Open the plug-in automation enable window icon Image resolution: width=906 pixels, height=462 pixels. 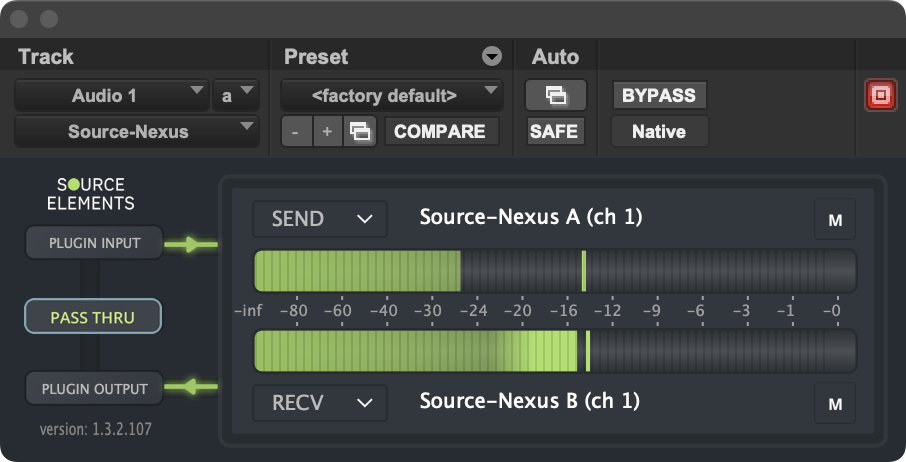tap(555, 96)
